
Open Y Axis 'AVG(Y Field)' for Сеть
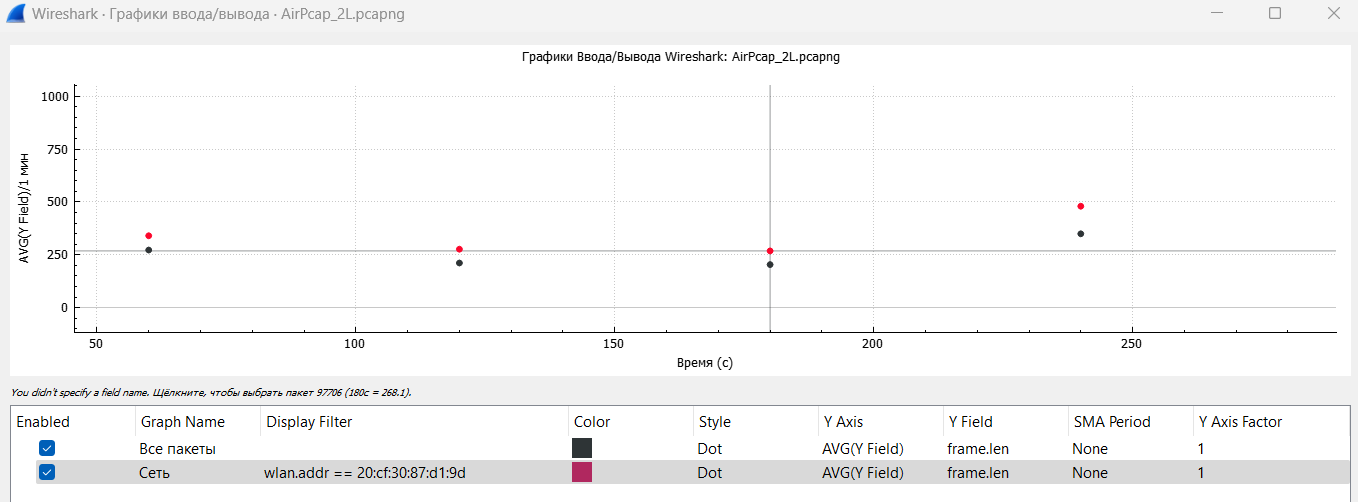[x=863, y=472]
